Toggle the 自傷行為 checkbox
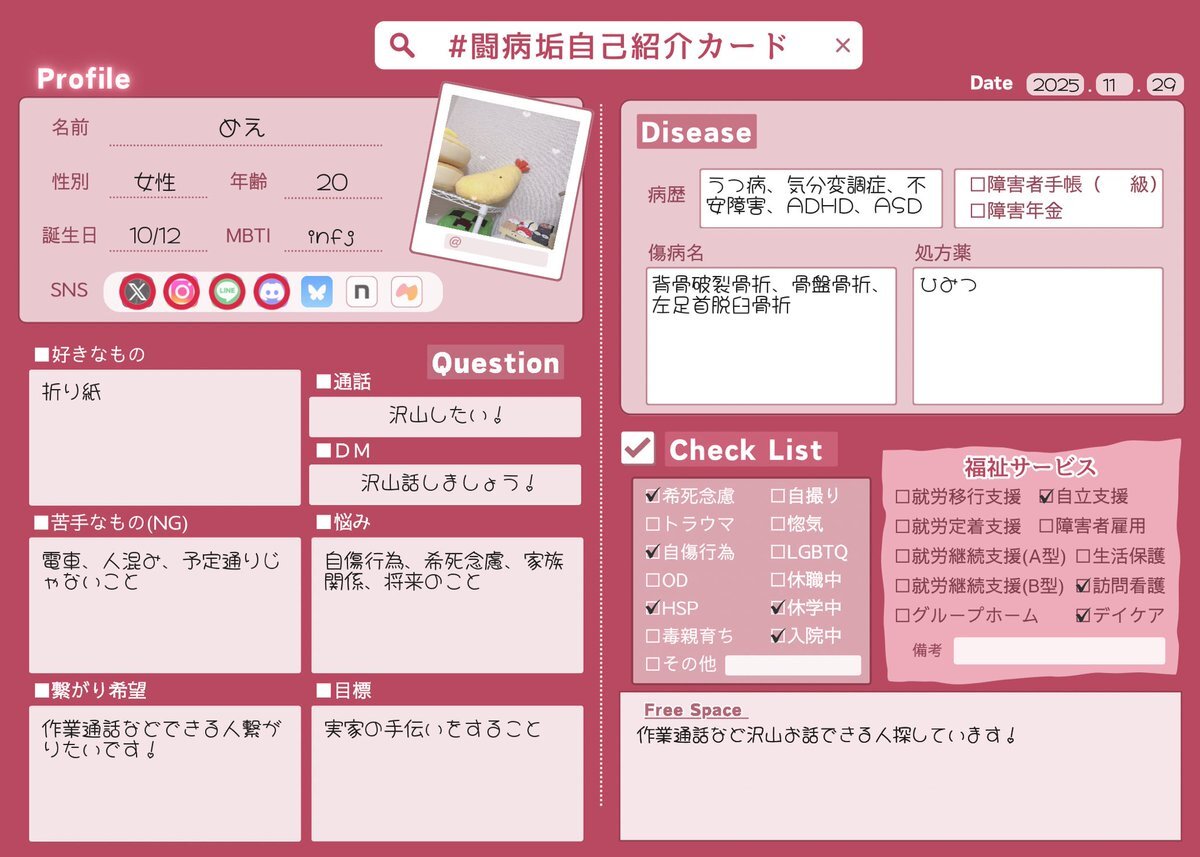The image size is (1200, 857). click(653, 551)
